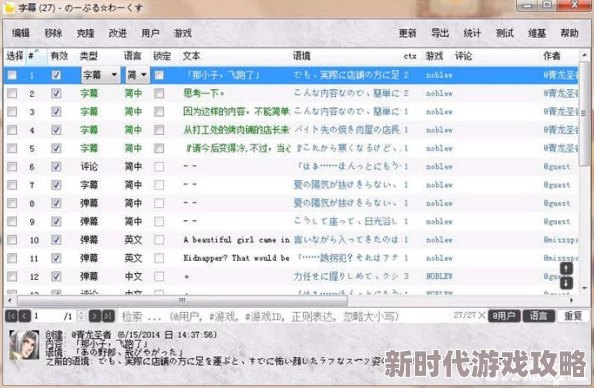This screenshot has width=594, height=388.
Task: Select text '思考一下。' in row 2
Action: tap(204, 93)
